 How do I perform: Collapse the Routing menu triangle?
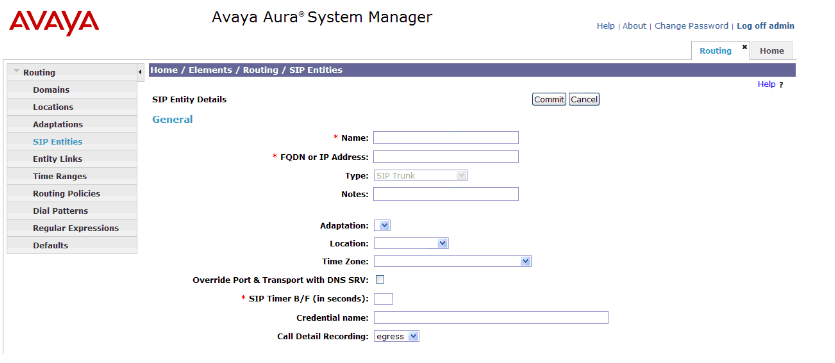coord(17,71)
